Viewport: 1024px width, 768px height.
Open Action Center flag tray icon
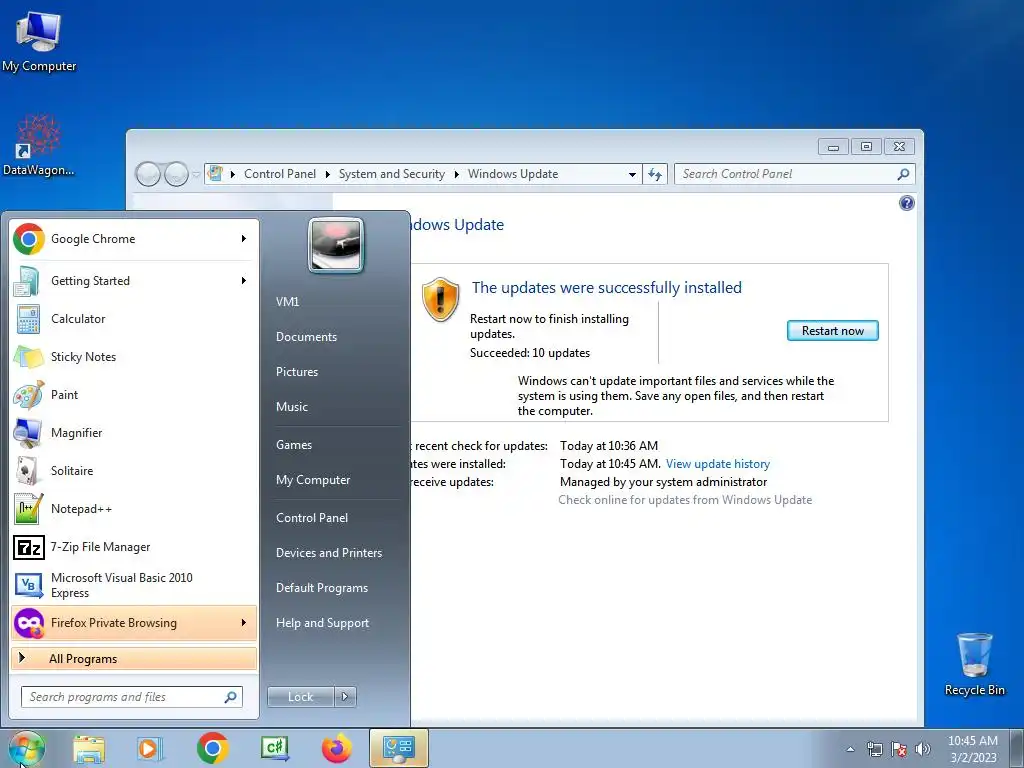tap(899, 749)
